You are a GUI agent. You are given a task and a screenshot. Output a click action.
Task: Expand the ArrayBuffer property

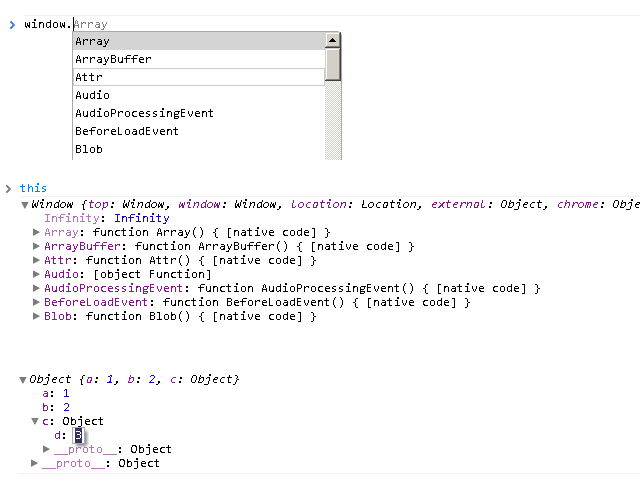coord(36,246)
